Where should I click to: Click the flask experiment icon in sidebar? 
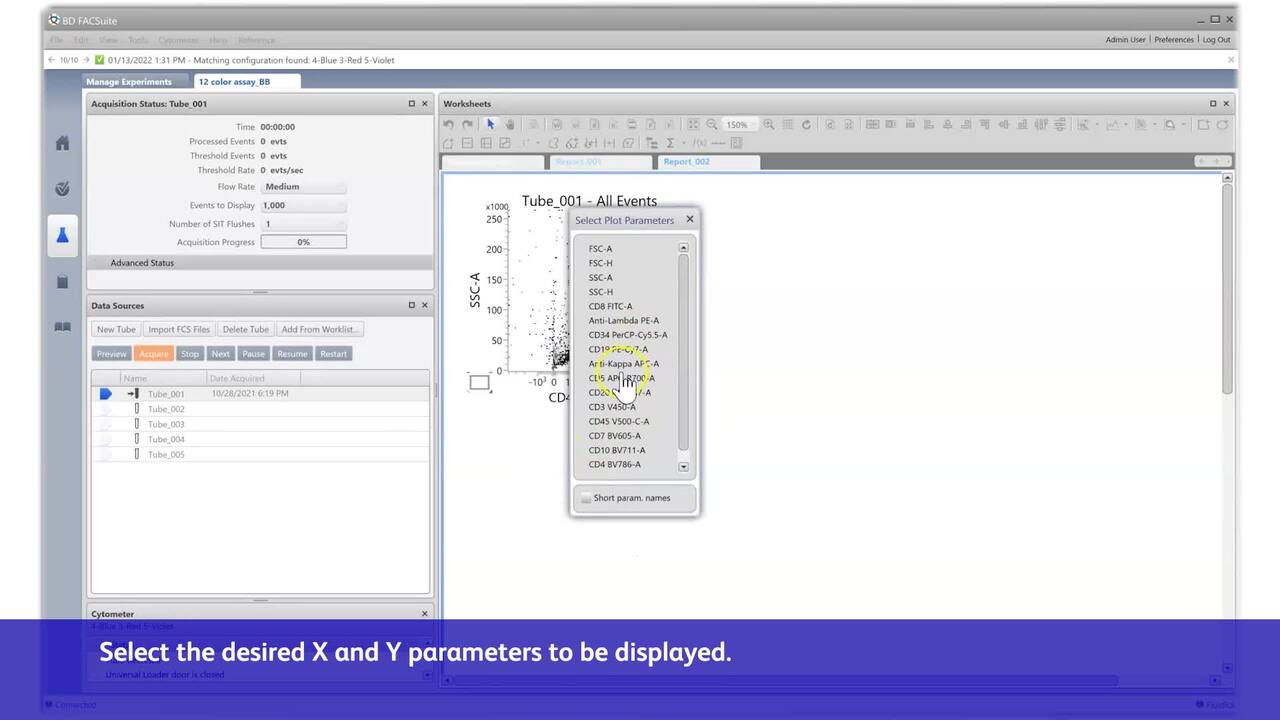click(x=62, y=235)
